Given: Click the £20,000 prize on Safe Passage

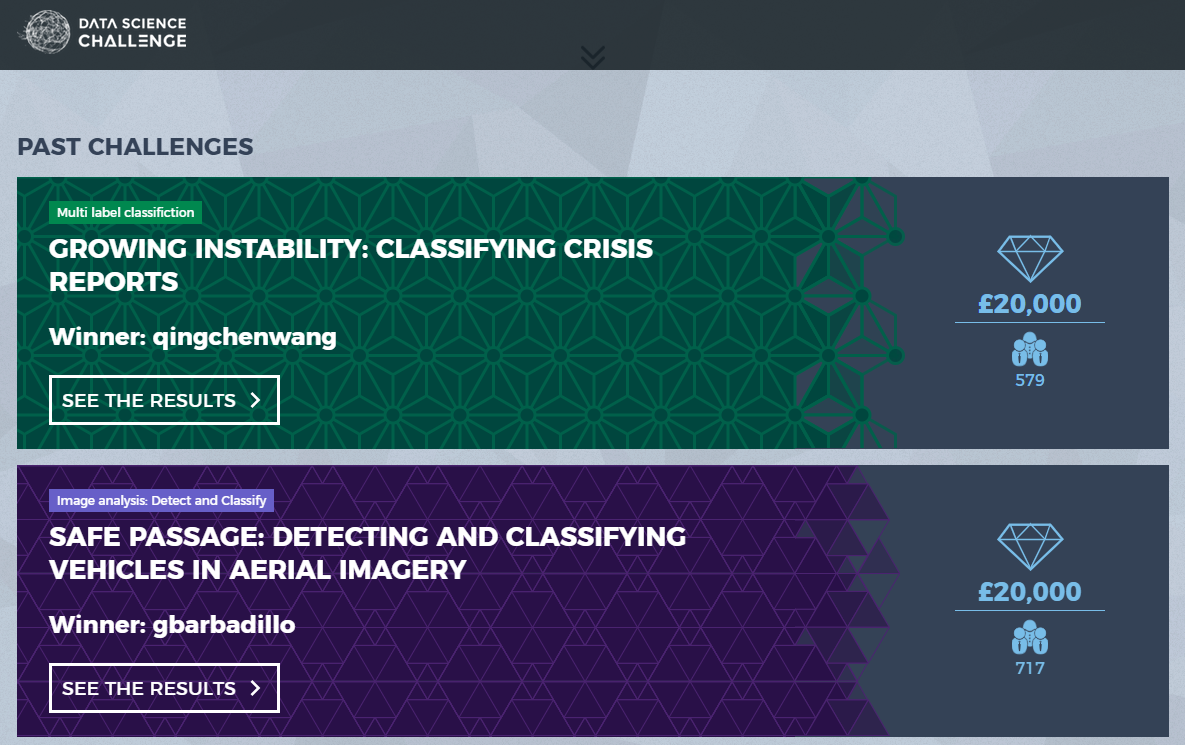Looking at the screenshot, I should (1030, 592).
